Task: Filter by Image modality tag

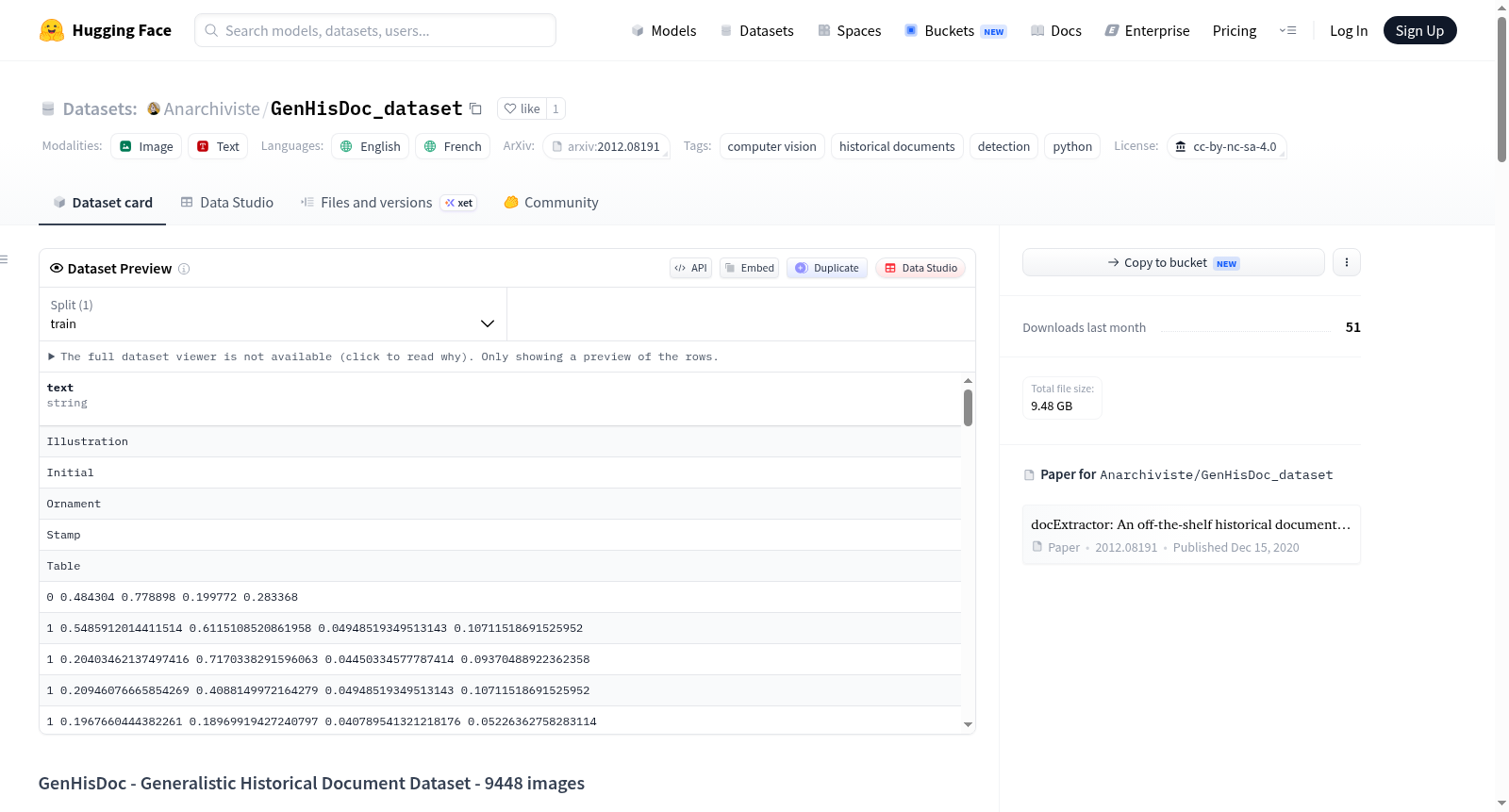Action: pos(146,146)
